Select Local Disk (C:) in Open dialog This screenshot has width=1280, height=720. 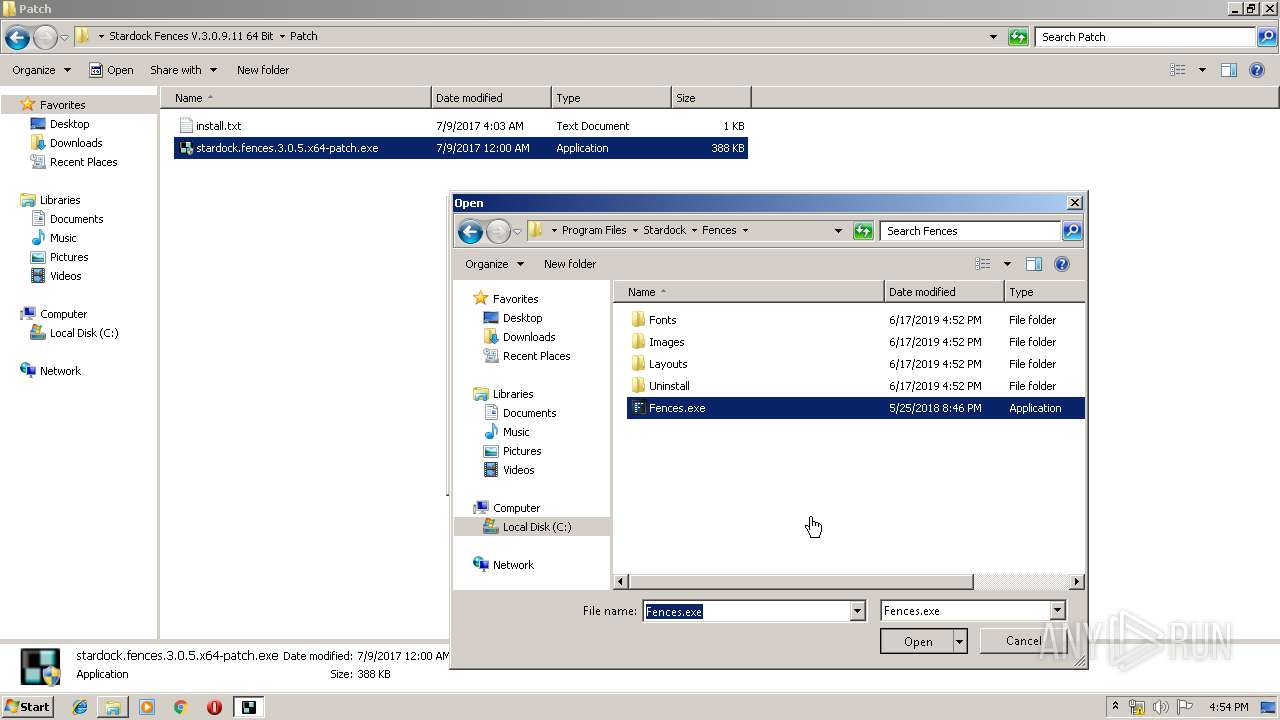click(x=537, y=527)
